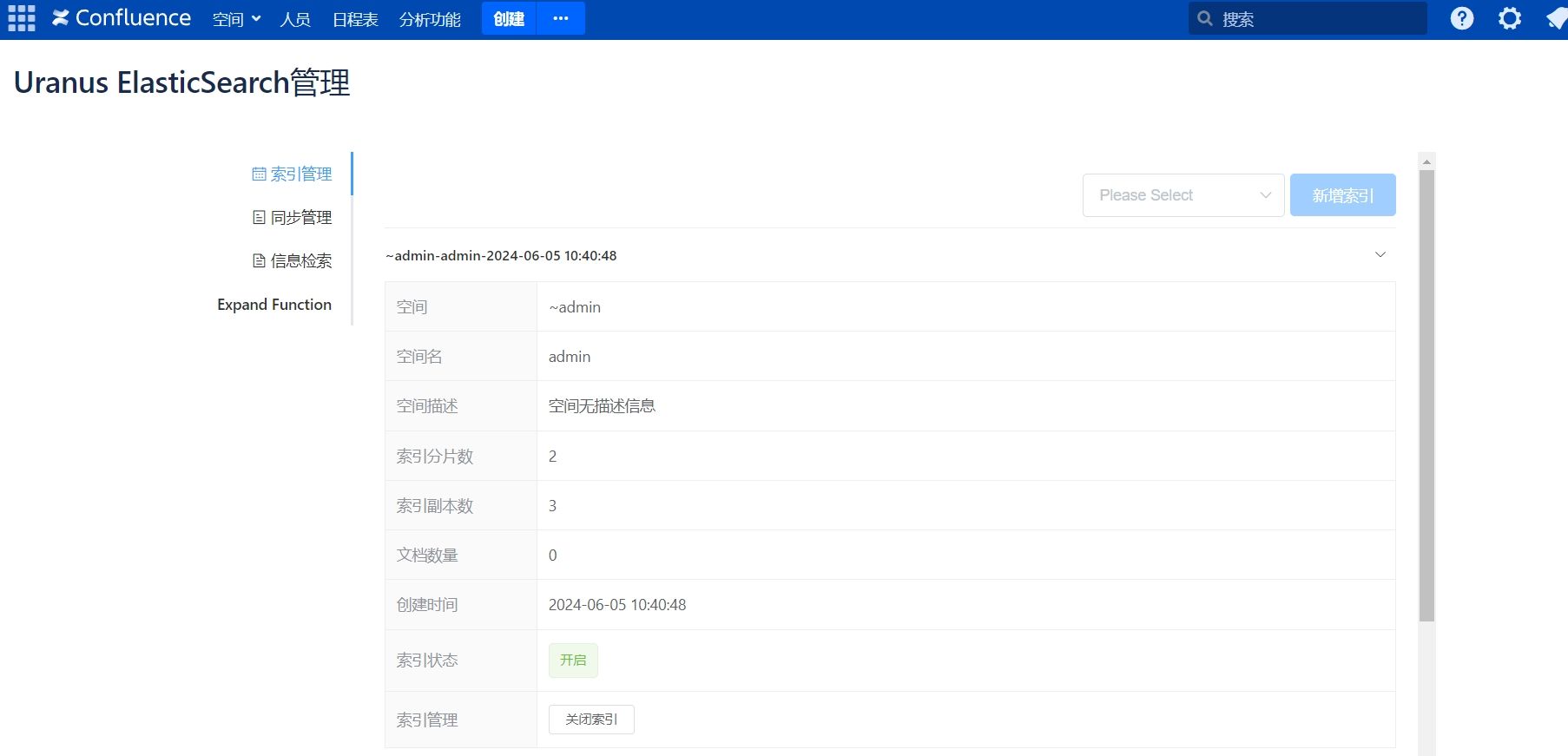Click the 搜索 search input field
Viewport: 1568px width, 756px height.
(x=1308, y=18)
